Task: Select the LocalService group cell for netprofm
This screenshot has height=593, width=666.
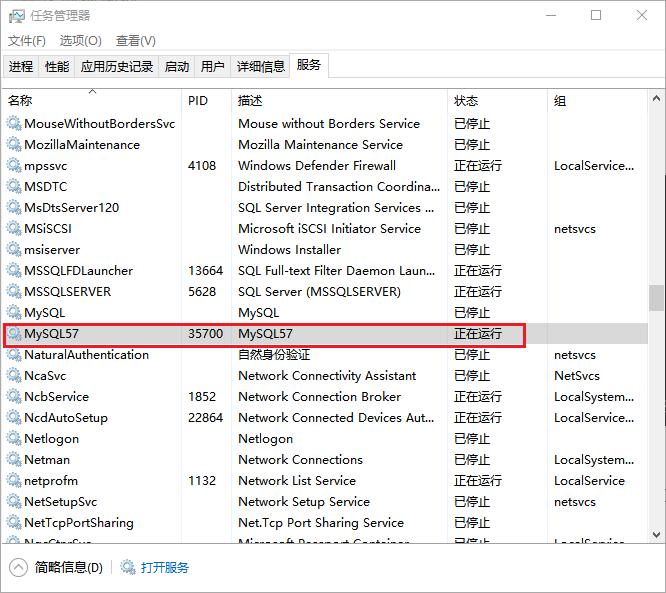Action: 590,481
